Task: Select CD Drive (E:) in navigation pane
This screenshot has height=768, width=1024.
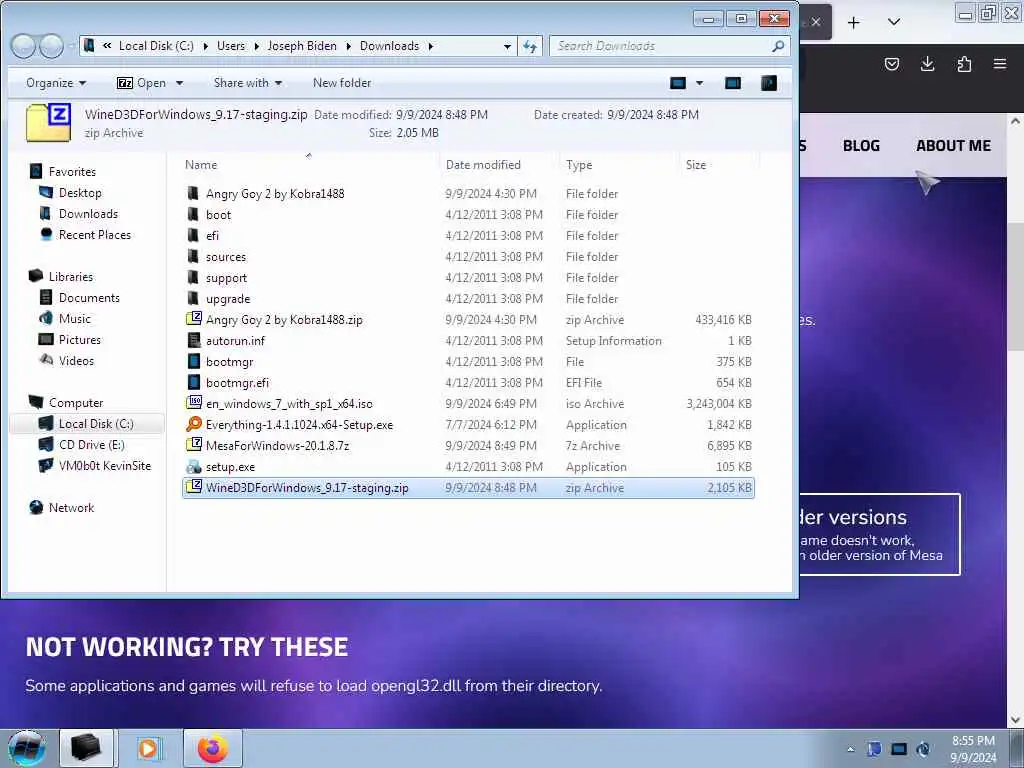Action: coord(91,444)
